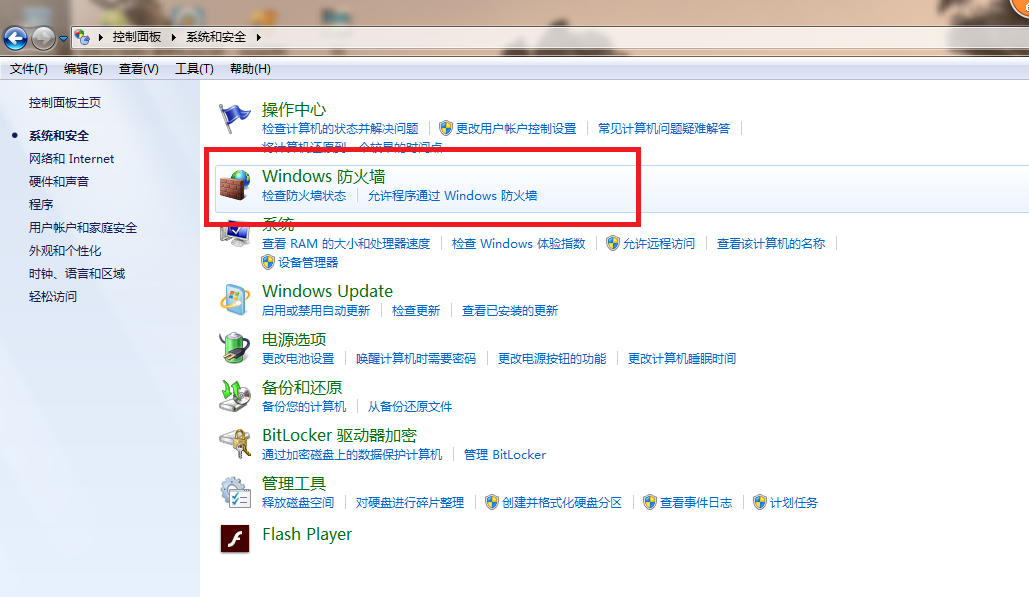This screenshot has height=597, width=1029.
Task: Open BitLocker 驱动器加密 heading link
Action: pyautogui.click(x=339, y=436)
